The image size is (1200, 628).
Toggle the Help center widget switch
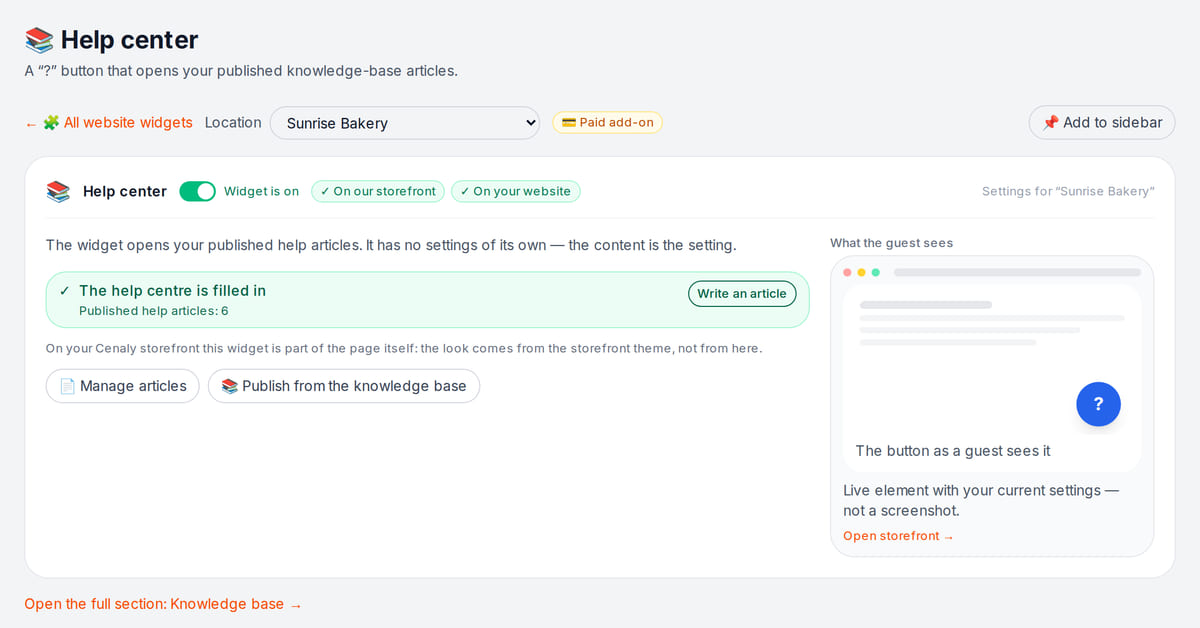click(197, 191)
